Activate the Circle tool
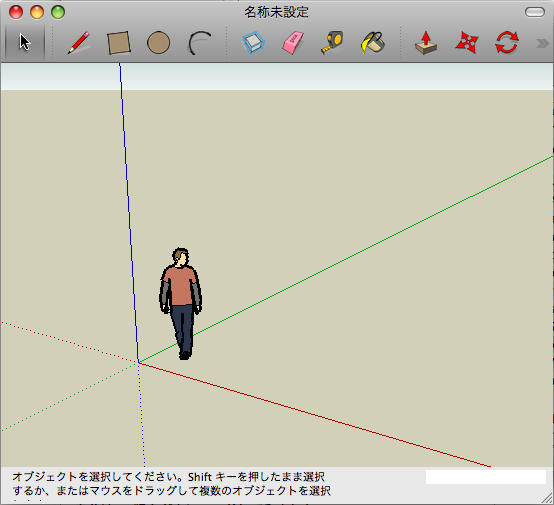The height and width of the screenshot is (505, 554). pos(158,43)
